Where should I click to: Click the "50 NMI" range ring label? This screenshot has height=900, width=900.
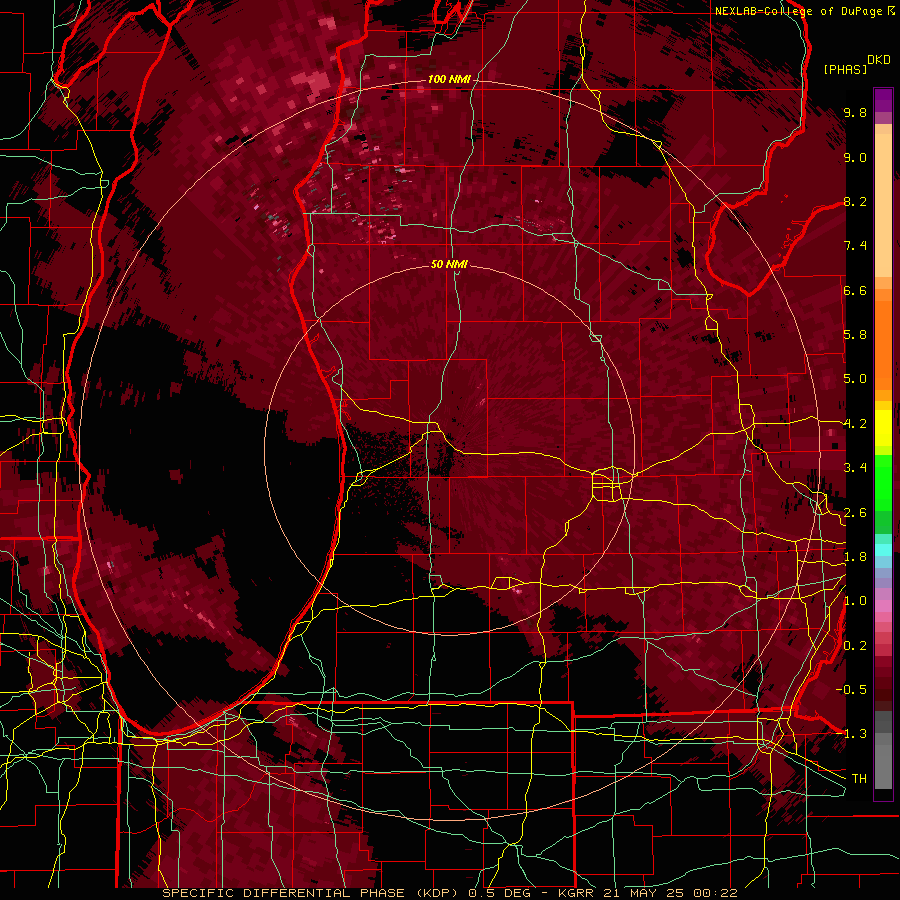pos(449,264)
